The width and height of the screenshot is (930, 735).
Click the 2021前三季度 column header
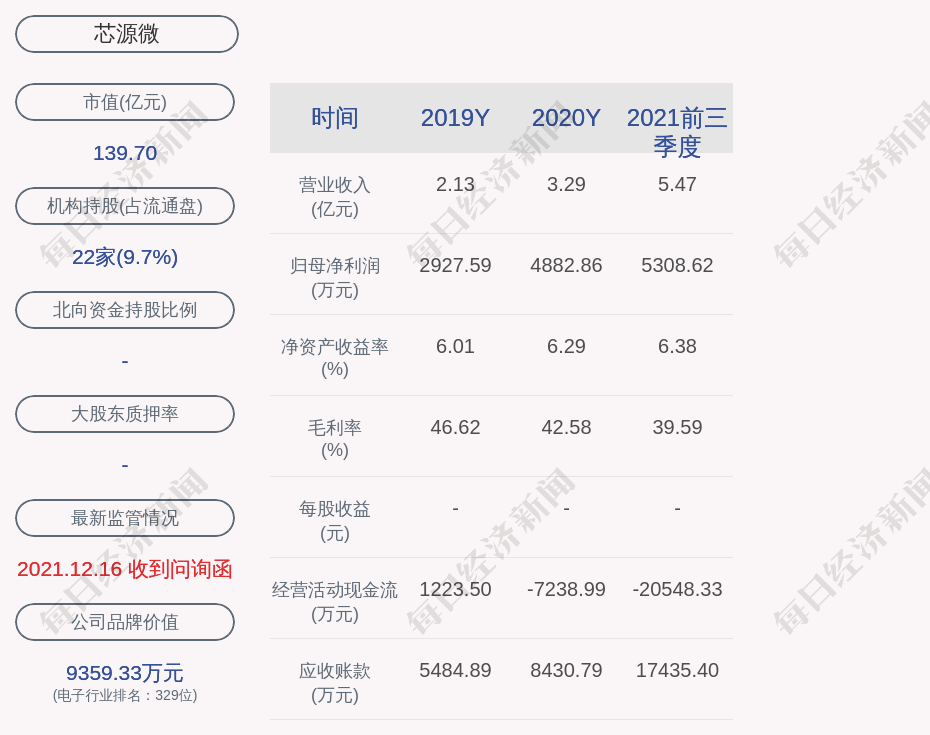pos(677,131)
